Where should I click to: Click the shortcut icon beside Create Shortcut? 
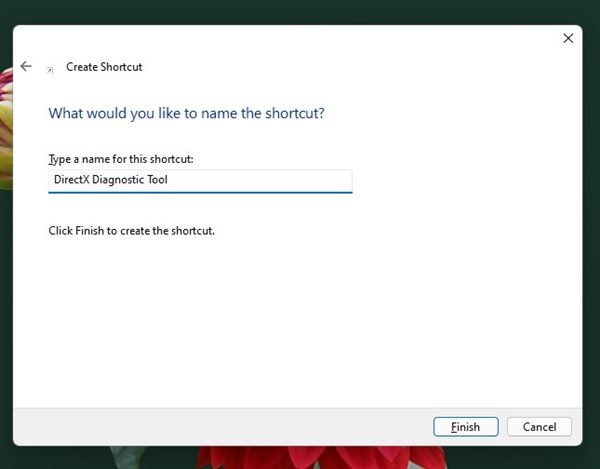50,70
